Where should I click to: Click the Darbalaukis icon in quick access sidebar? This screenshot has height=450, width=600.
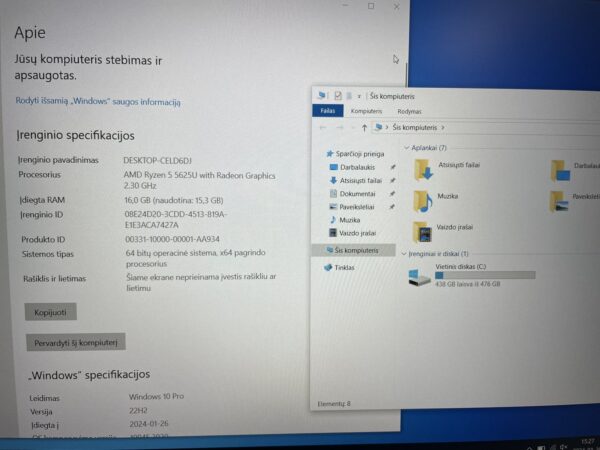coord(334,167)
